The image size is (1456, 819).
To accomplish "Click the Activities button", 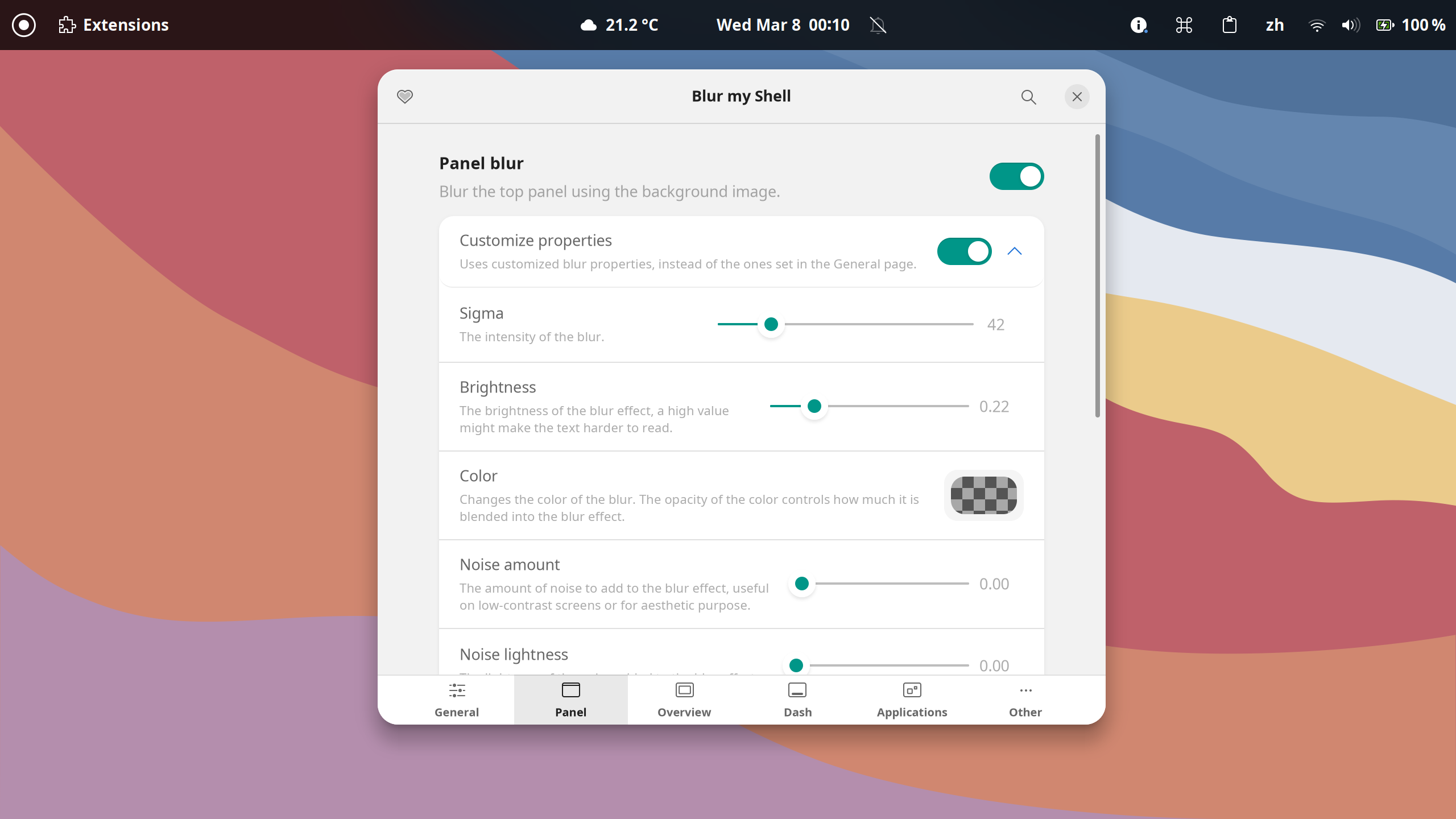I will [24, 25].
